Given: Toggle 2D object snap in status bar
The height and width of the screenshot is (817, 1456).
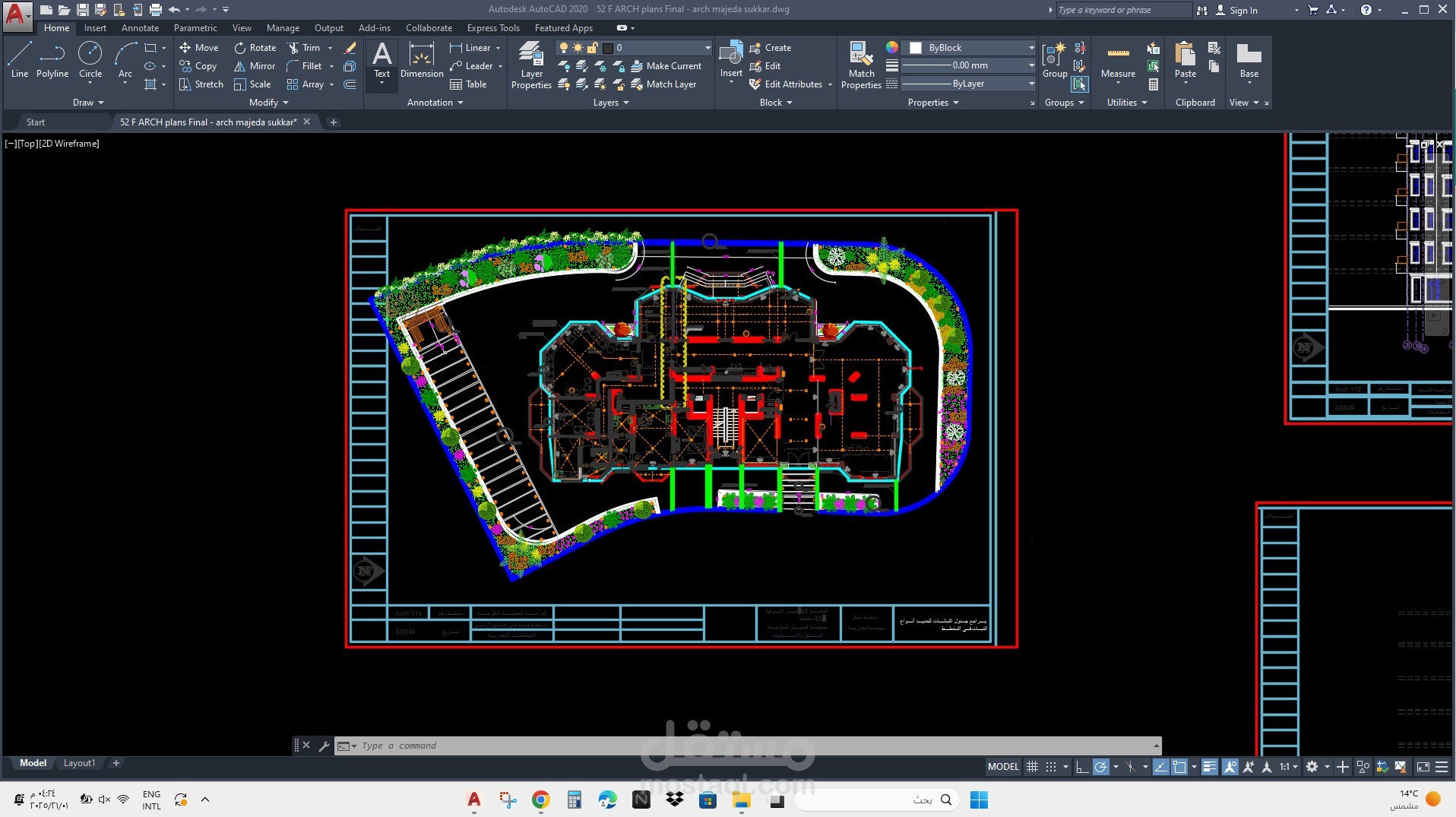Looking at the screenshot, I should click(1179, 767).
